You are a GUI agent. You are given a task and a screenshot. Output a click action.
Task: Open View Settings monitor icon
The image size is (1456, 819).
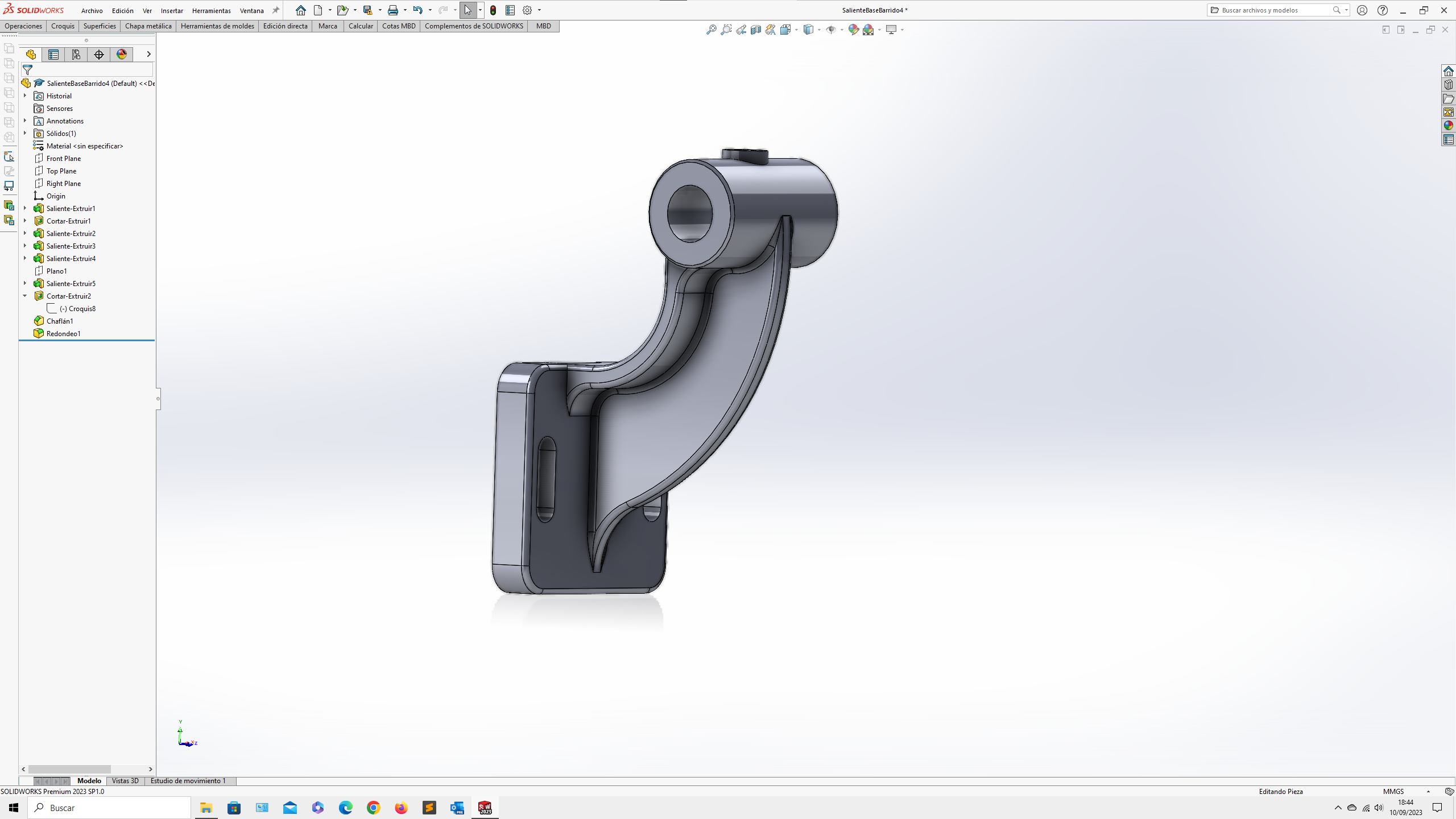(x=891, y=30)
